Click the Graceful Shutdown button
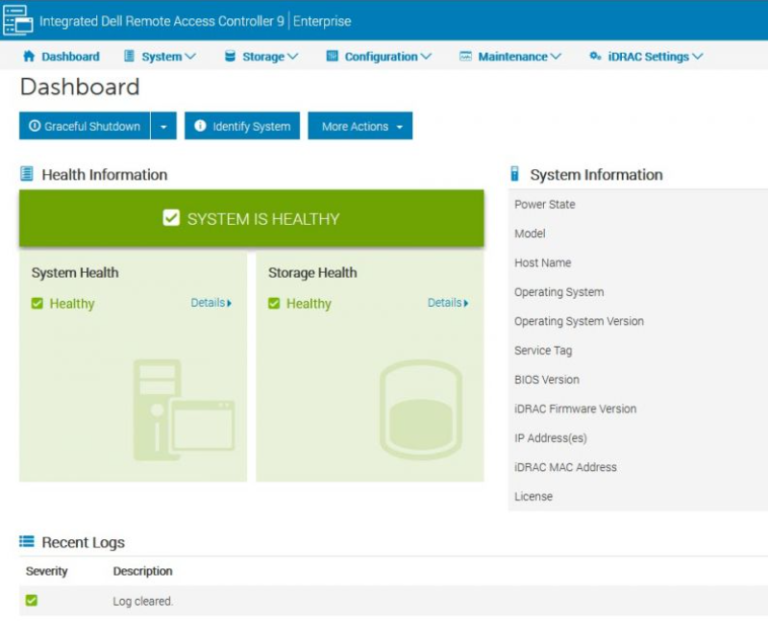Viewport: 768px width, 644px height. [x=84, y=126]
